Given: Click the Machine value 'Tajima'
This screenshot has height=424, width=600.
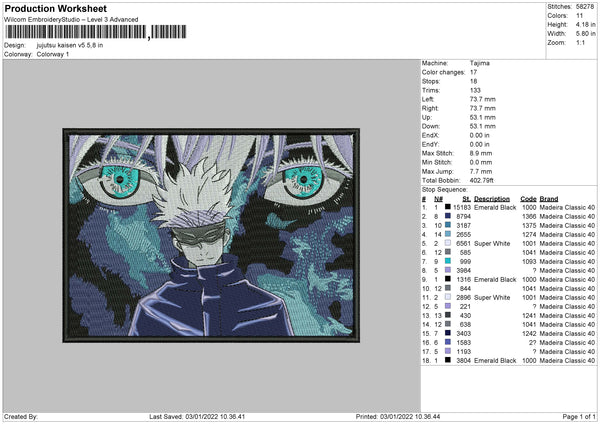Looking at the screenshot, I should point(479,63).
